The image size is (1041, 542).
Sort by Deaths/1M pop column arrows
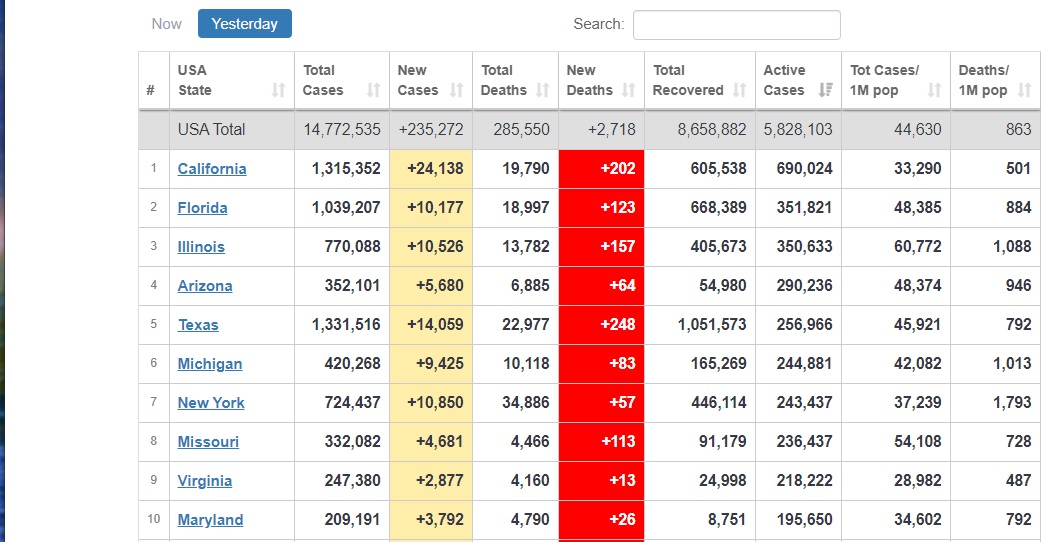(x=1024, y=90)
